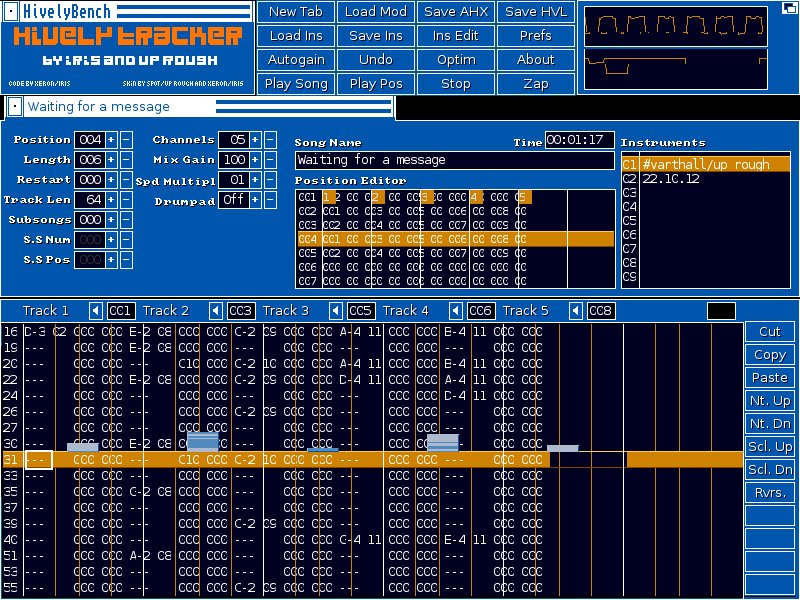This screenshot has height=600, width=800.
Task: Click Copy in pattern editor sidebar
Action: click(x=770, y=355)
